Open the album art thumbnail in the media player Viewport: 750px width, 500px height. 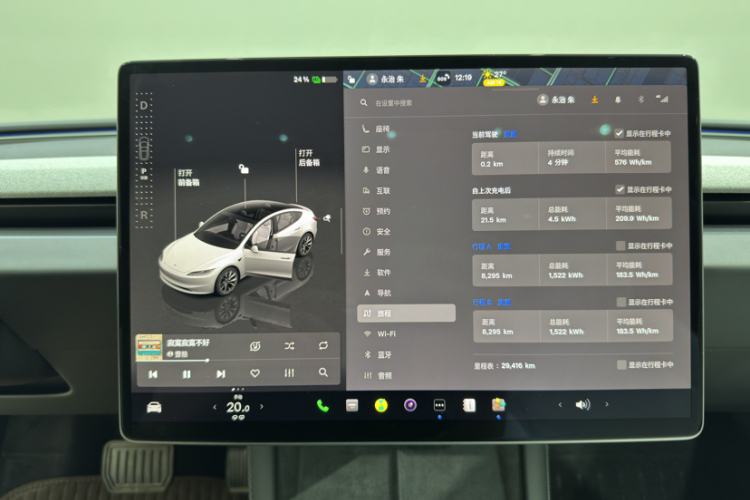(149, 347)
